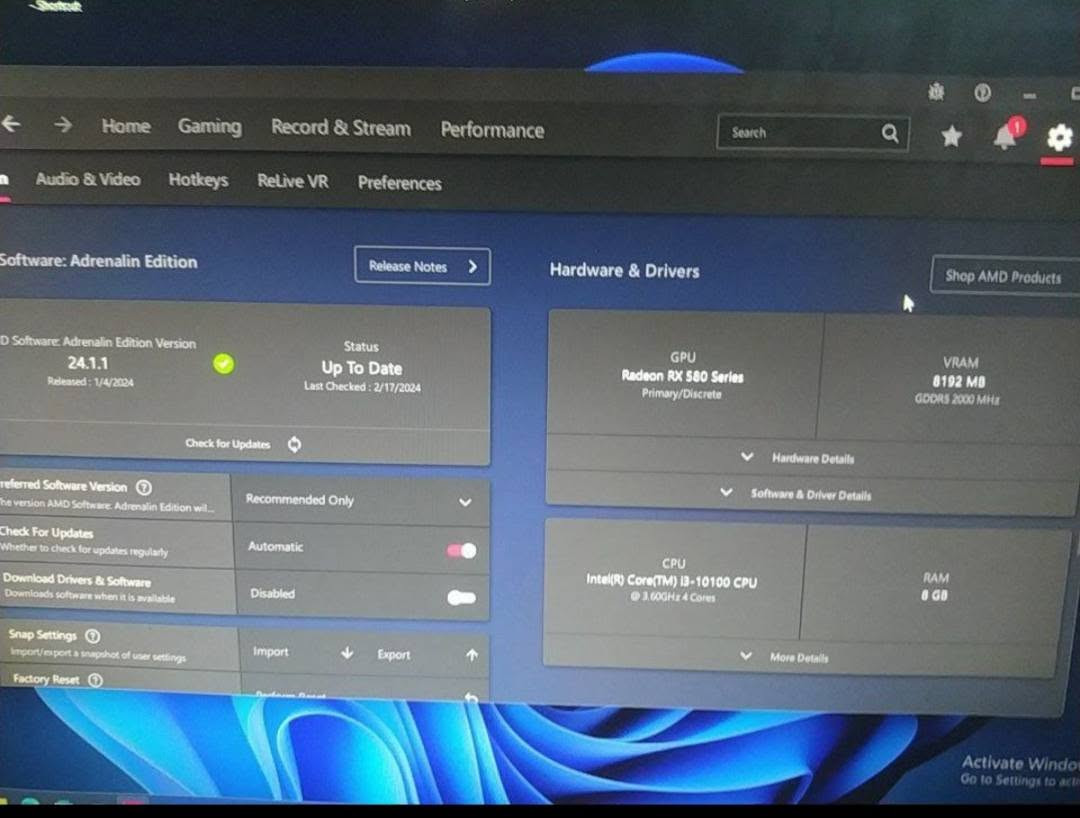Open Recommended Only dropdown
The height and width of the screenshot is (818, 1080).
point(360,501)
